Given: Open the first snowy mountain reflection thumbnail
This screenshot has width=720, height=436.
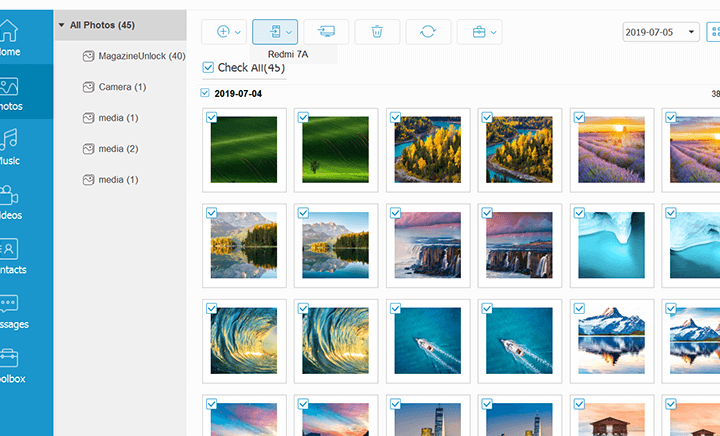Looking at the screenshot, I should (x=612, y=341).
